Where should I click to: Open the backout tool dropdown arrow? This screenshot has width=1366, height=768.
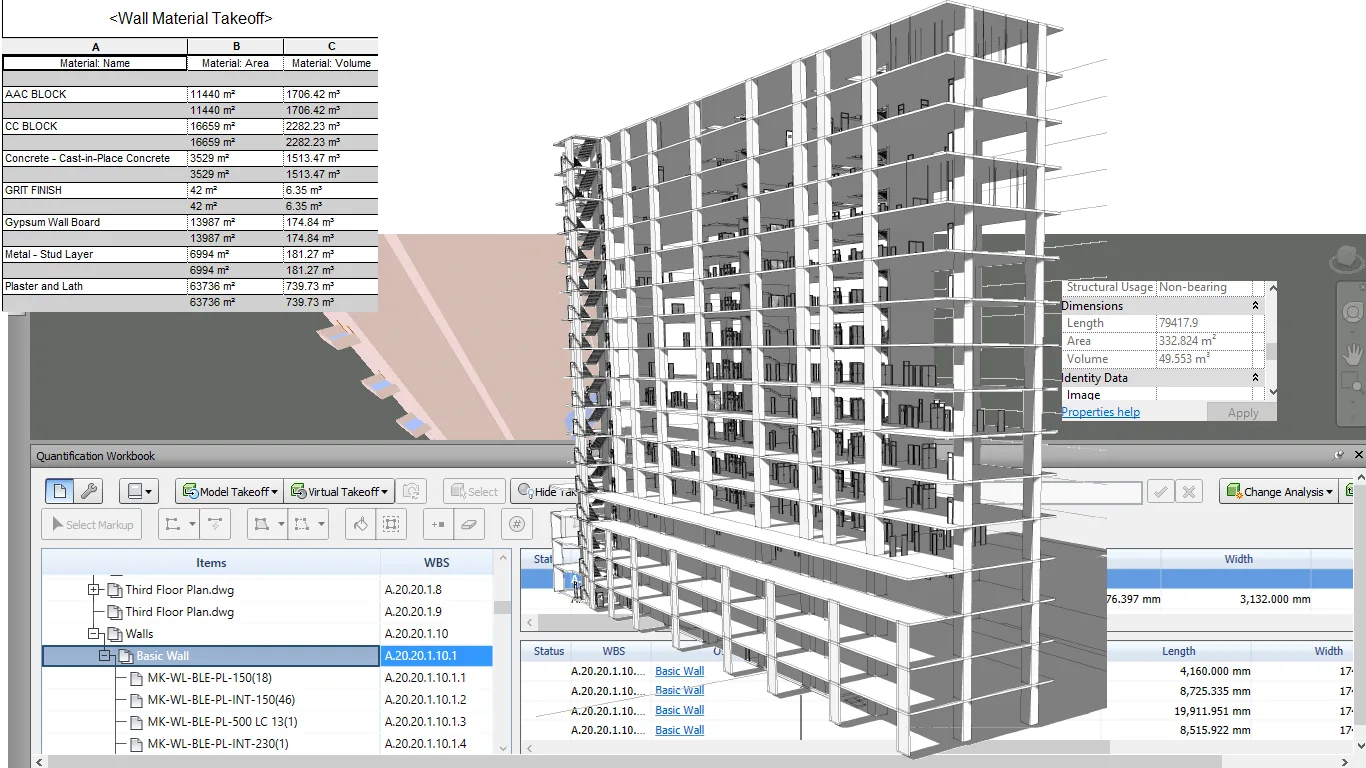pos(322,524)
